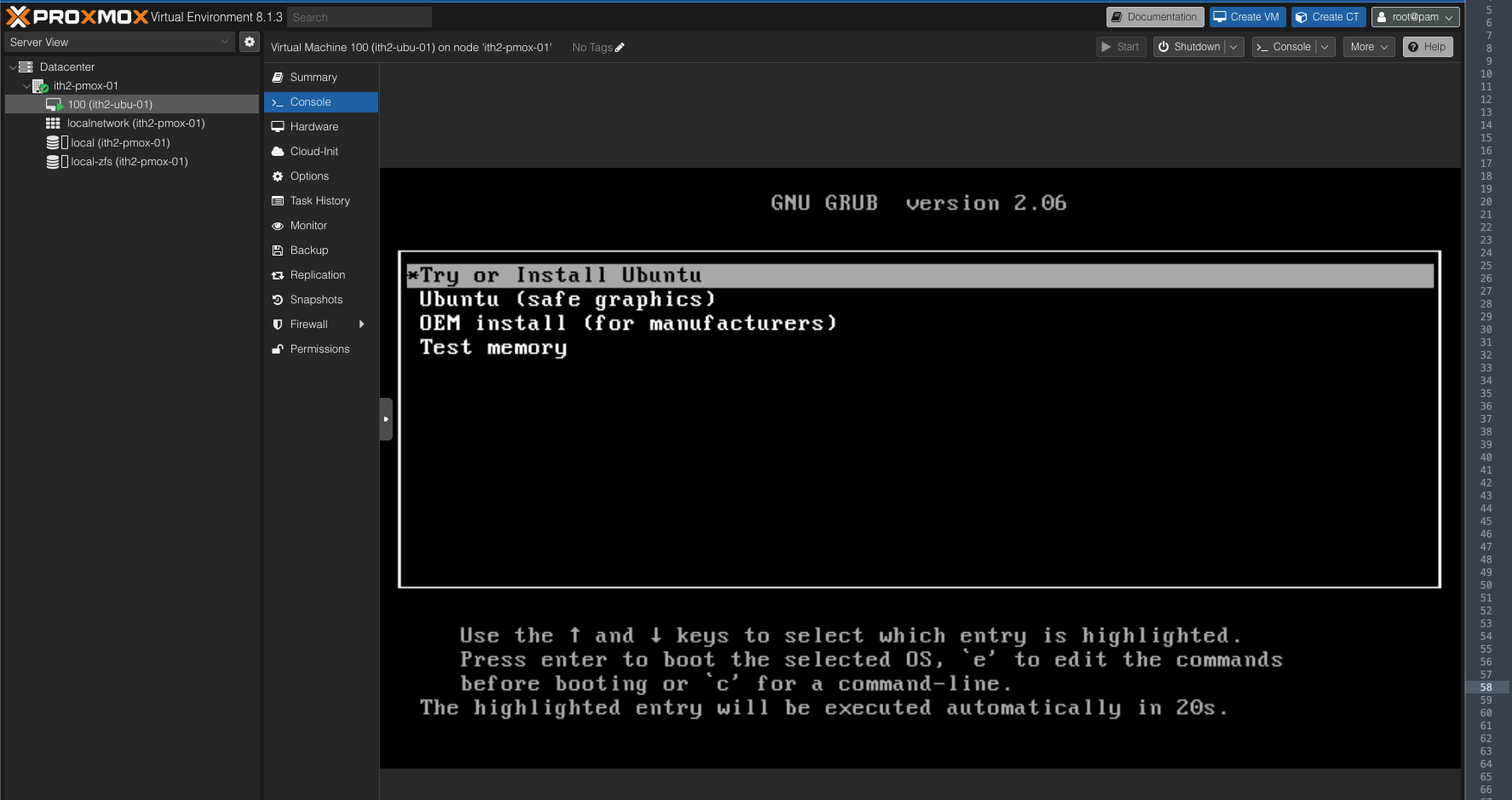
Task: Click the gear icon next to Server View
Action: [249, 41]
